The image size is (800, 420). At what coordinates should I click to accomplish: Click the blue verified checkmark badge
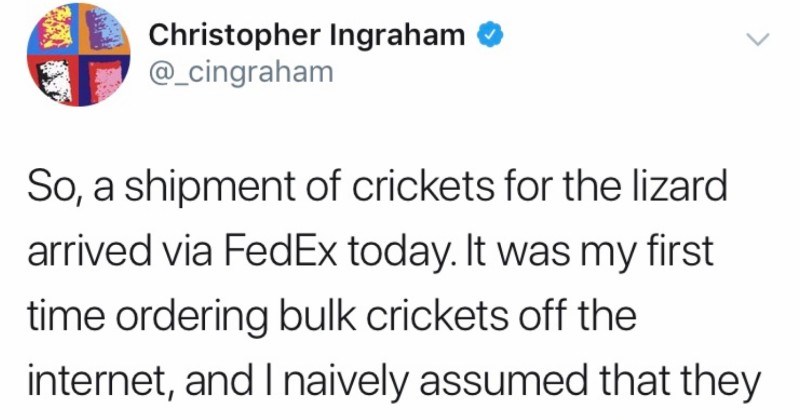pyautogui.click(x=490, y=35)
